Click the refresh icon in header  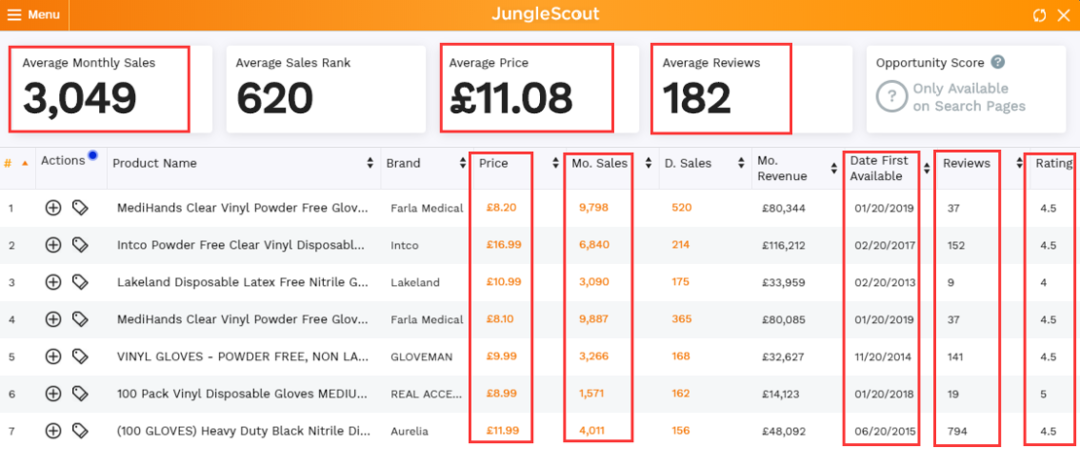coord(1040,15)
